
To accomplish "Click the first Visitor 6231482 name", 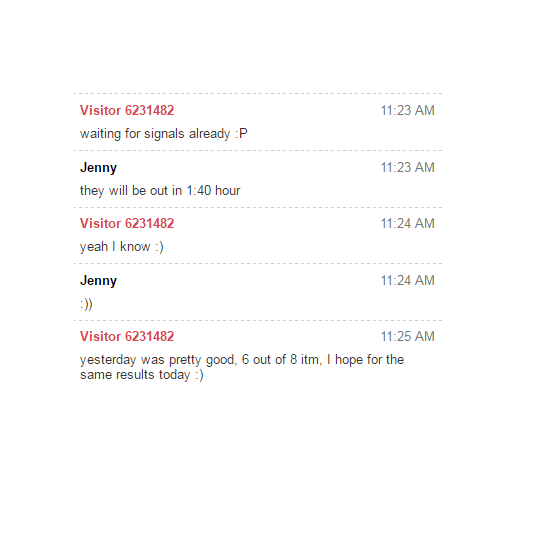I will (x=127, y=111).
